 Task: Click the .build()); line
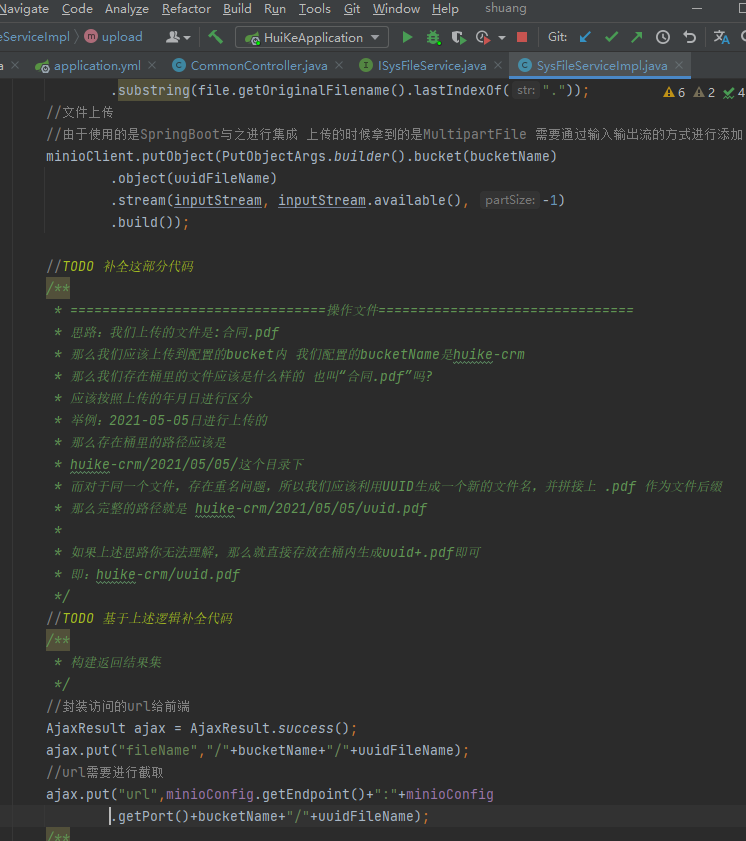click(x=150, y=222)
